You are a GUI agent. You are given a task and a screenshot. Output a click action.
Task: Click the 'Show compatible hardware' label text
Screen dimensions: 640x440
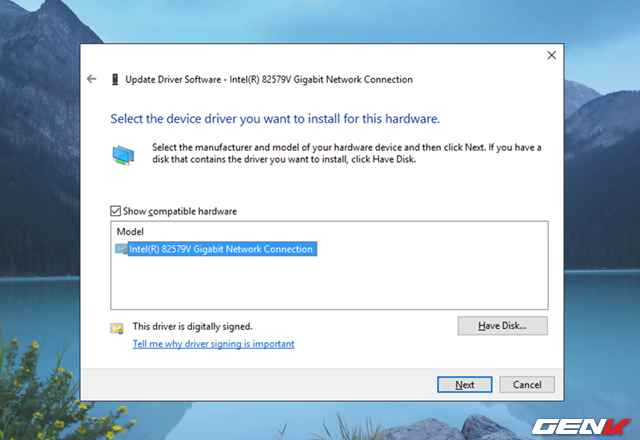pos(179,211)
